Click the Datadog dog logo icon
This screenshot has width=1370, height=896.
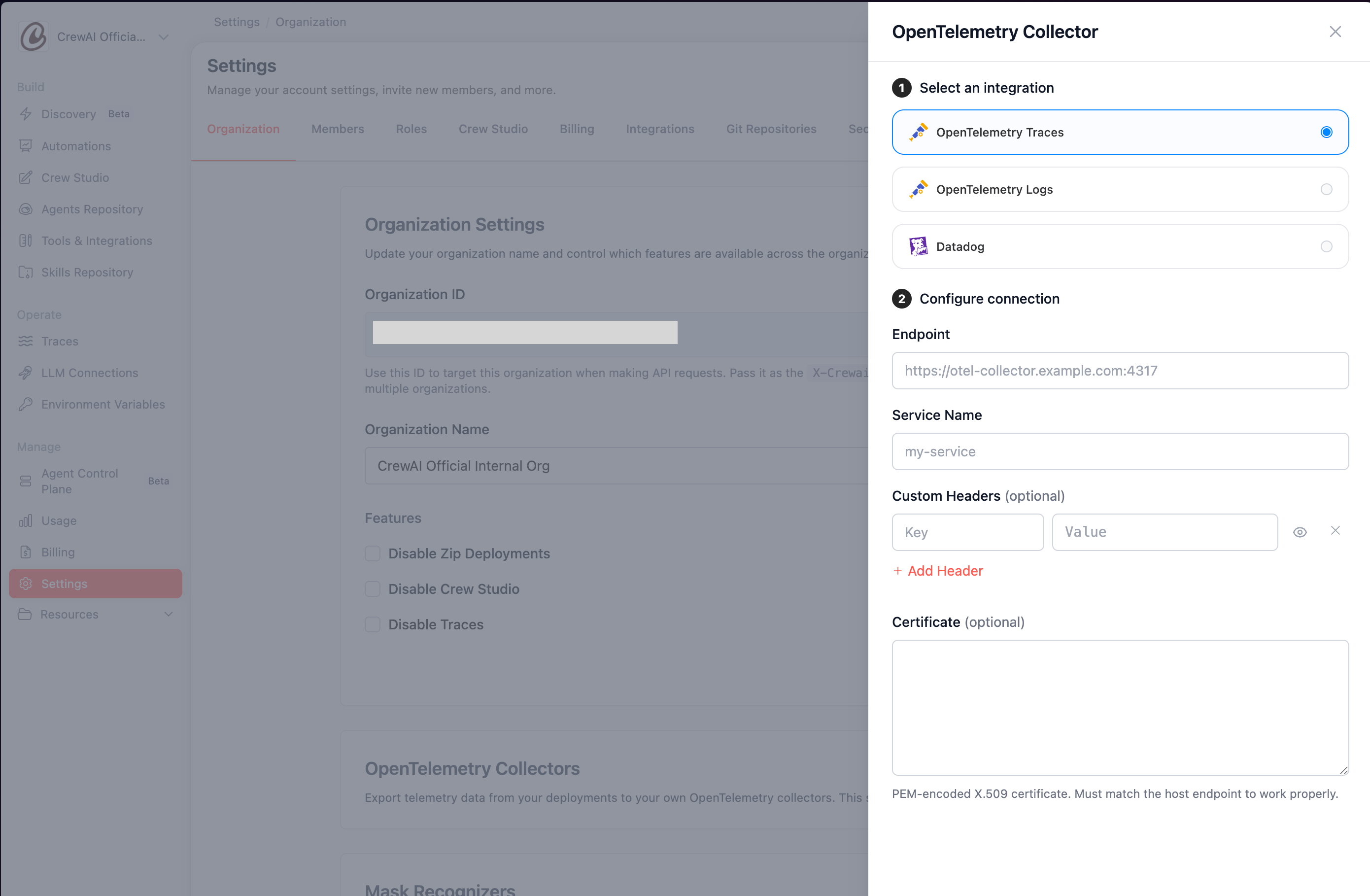[918, 246]
